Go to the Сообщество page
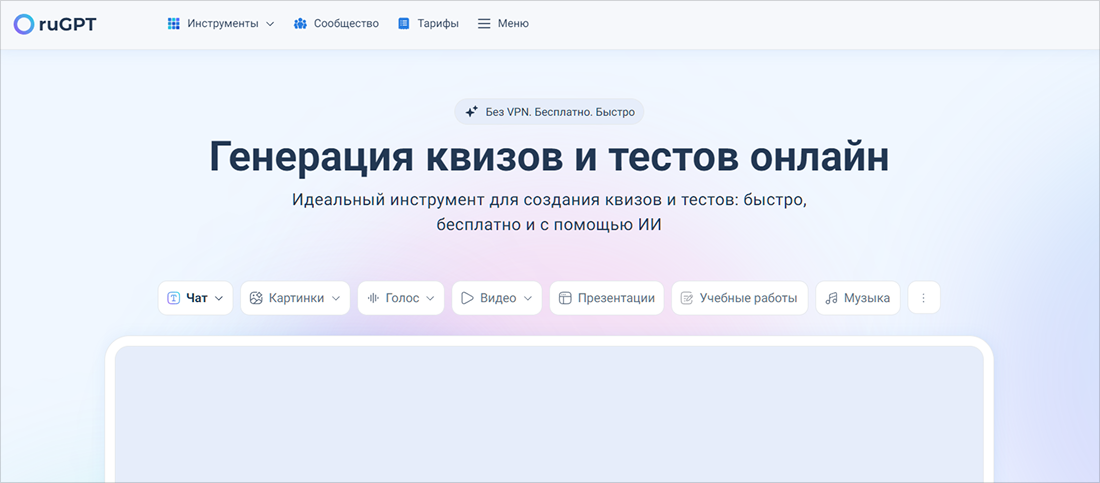The width and height of the screenshot is (1100, 483). coord(346,24)
